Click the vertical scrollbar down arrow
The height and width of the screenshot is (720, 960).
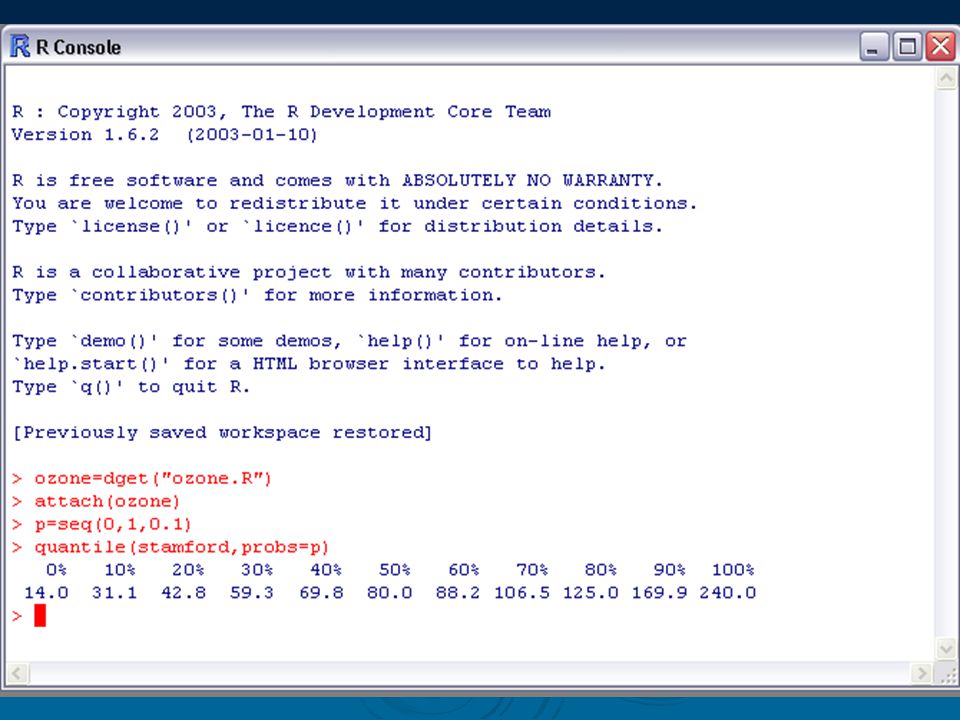point(946,648)
